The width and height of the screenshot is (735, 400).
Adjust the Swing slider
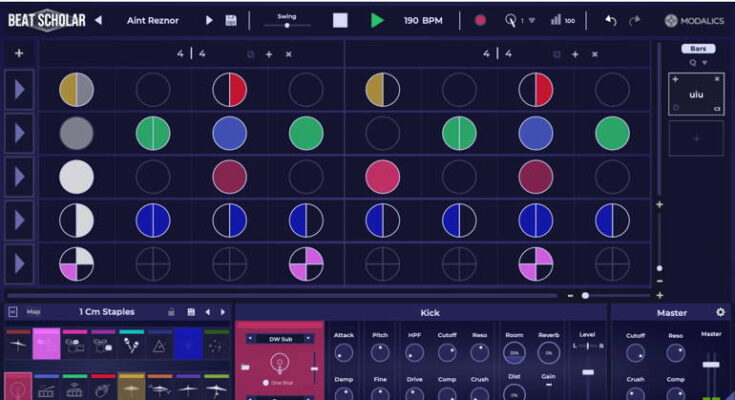pos(286,25)
